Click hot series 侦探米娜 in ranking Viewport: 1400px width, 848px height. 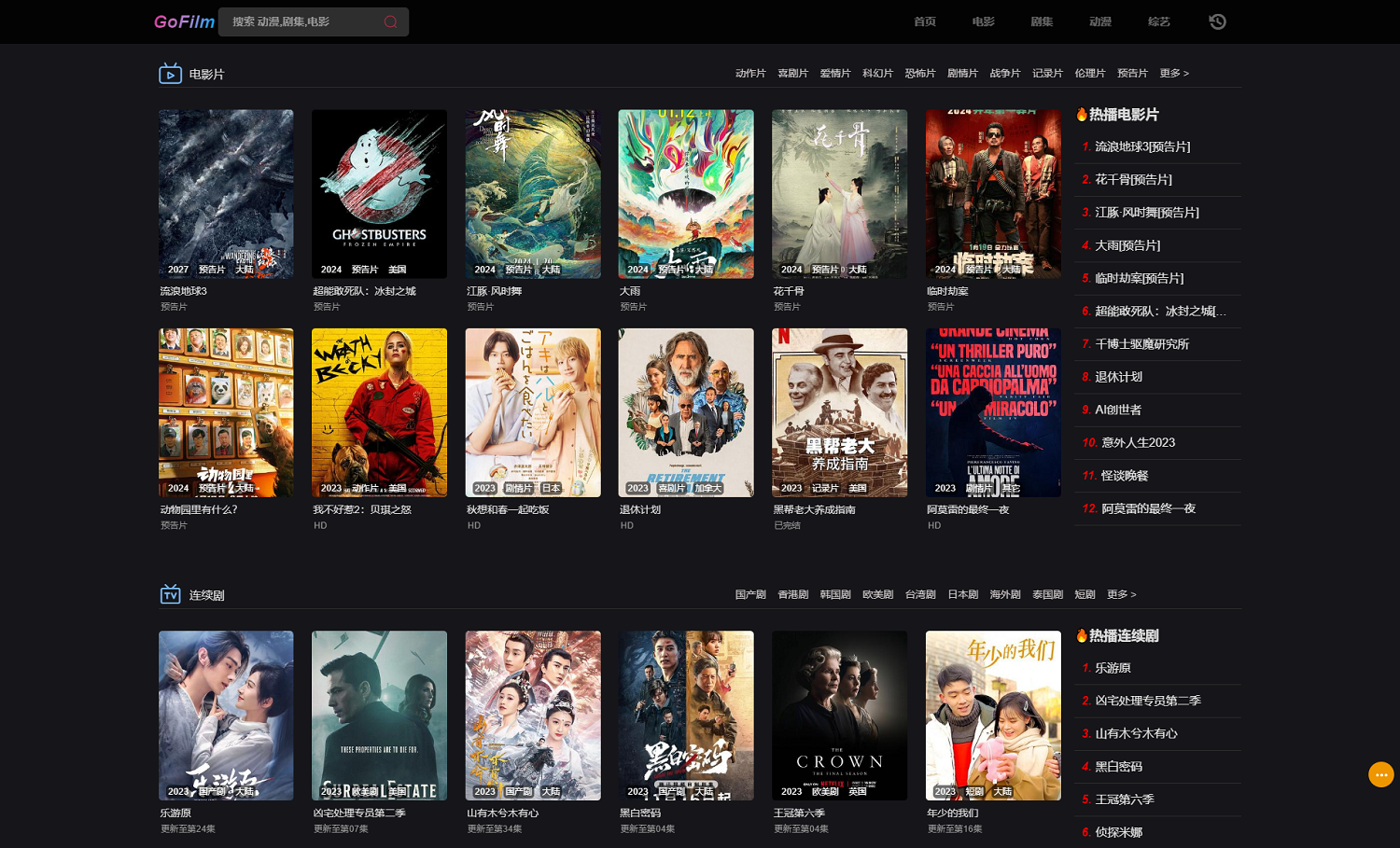point(1118,832)
